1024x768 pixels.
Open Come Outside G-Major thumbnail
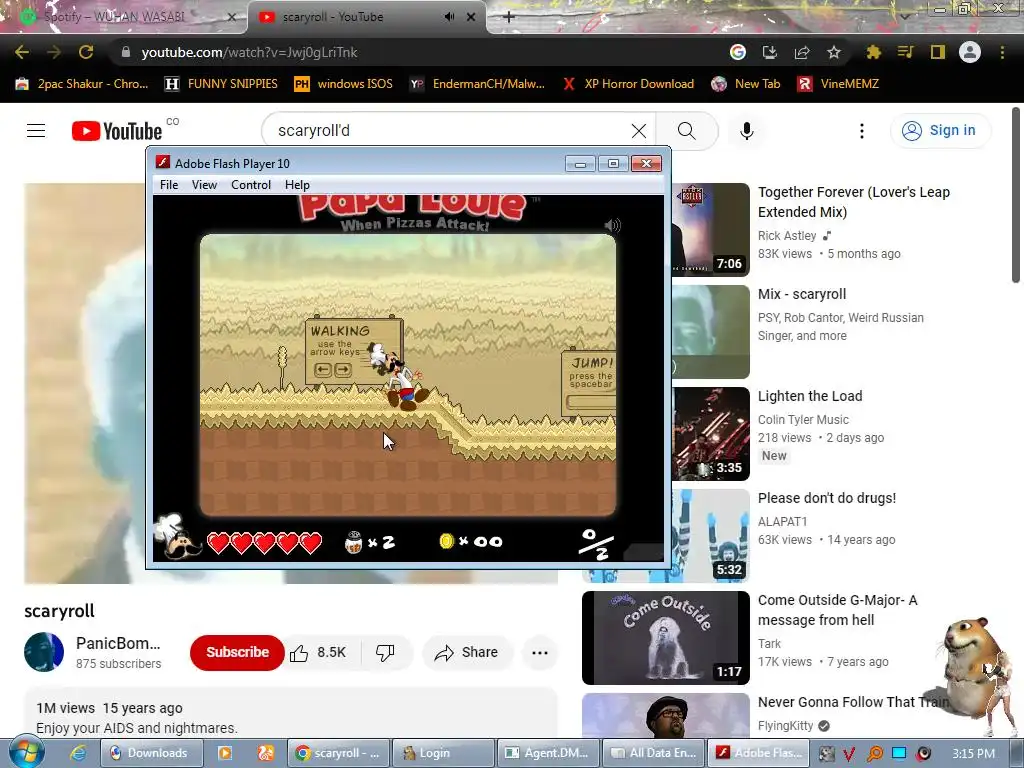[665, 637]
